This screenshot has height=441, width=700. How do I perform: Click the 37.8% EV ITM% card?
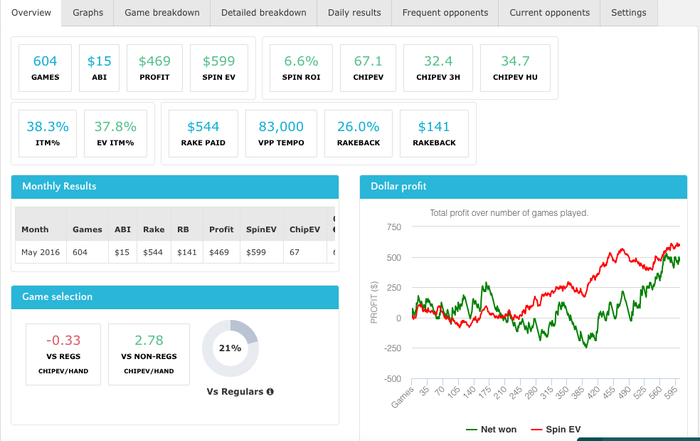tap(115, 133)
